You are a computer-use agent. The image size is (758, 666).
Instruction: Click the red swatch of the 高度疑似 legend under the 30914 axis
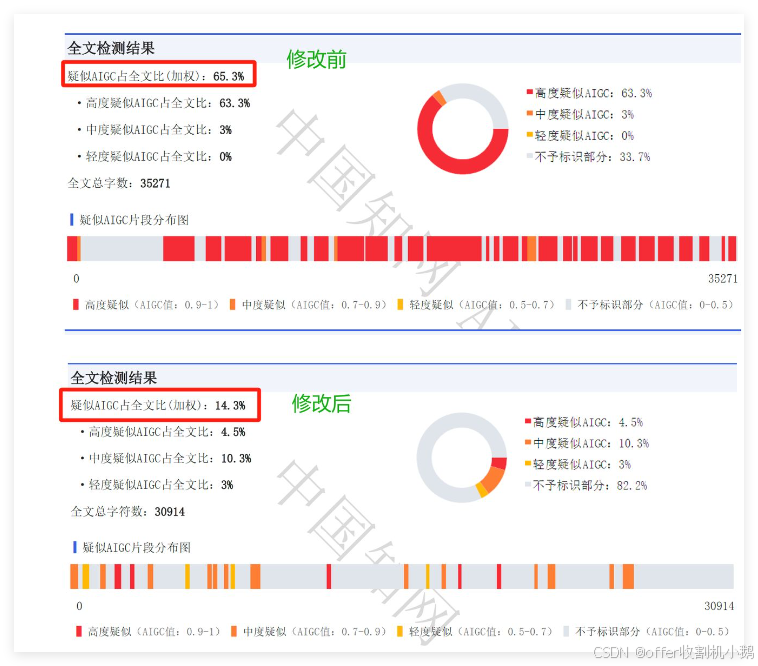(x=79, y=631)
